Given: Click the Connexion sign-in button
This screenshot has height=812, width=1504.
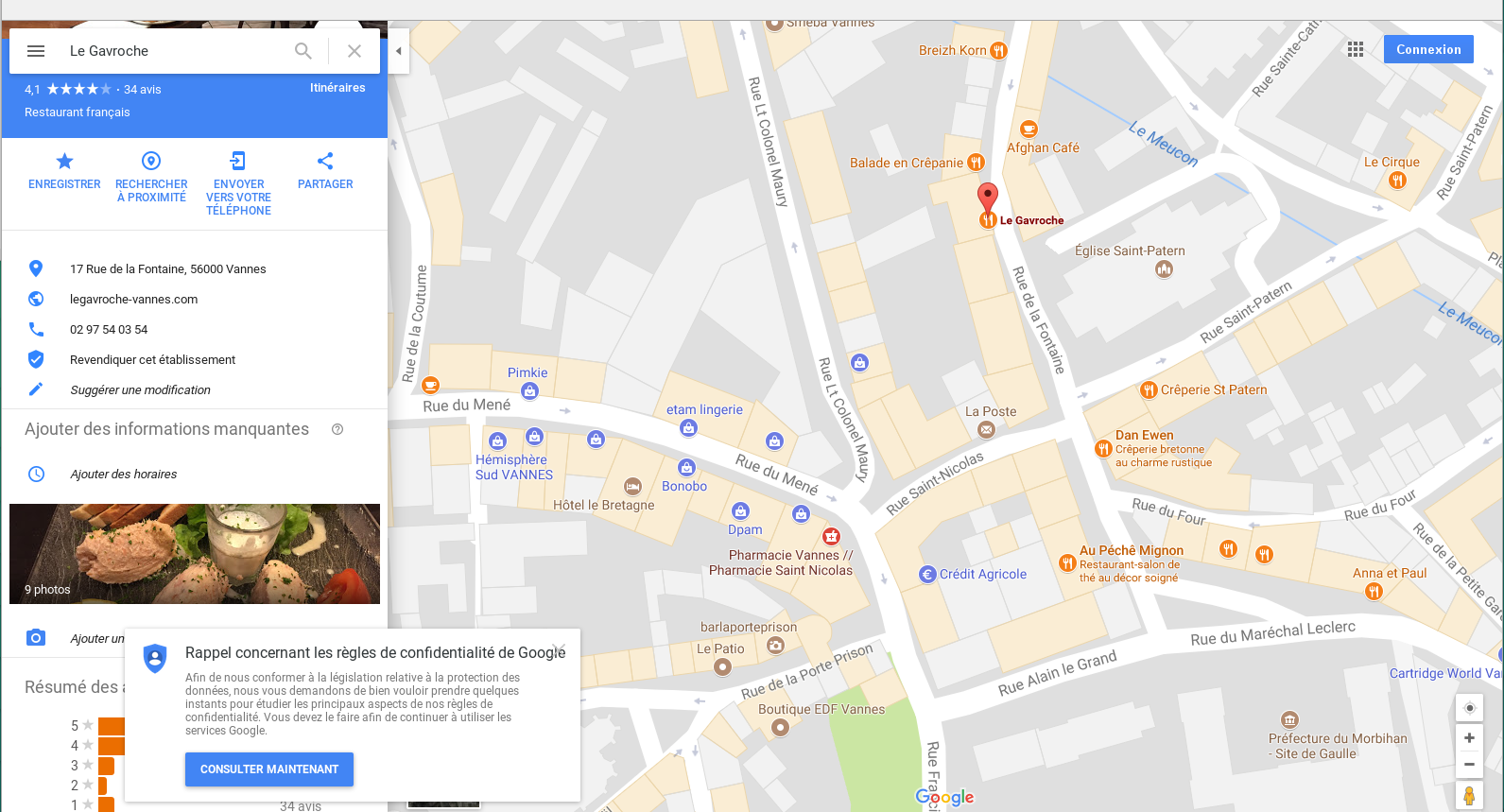Looking at the screenshot, I should click(1428, 49).
